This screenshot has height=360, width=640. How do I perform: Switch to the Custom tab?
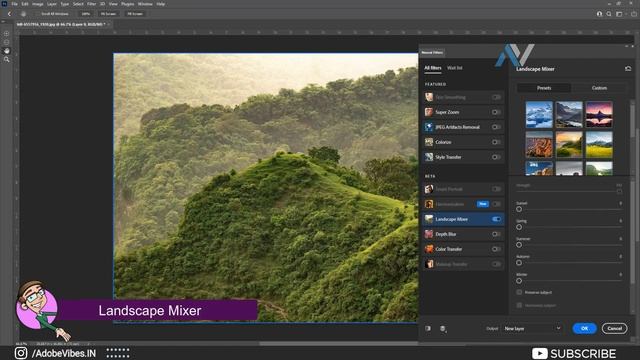(x=599, y=88)
